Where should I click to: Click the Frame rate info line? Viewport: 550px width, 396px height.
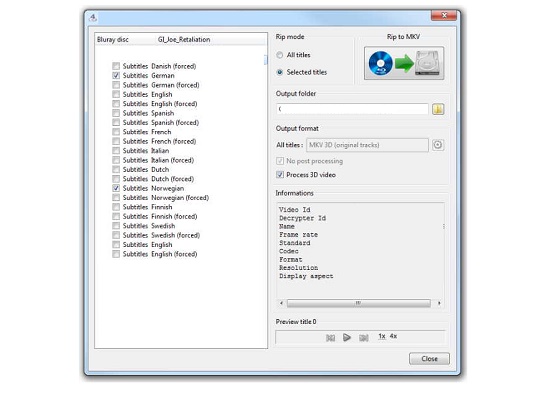point(299,234)
